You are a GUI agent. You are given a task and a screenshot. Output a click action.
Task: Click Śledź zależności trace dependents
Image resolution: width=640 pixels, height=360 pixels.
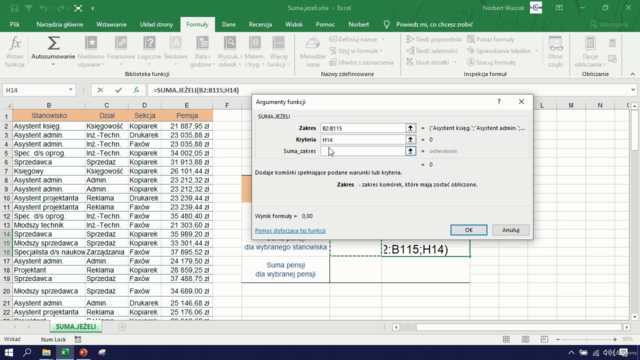pos(432,51)
